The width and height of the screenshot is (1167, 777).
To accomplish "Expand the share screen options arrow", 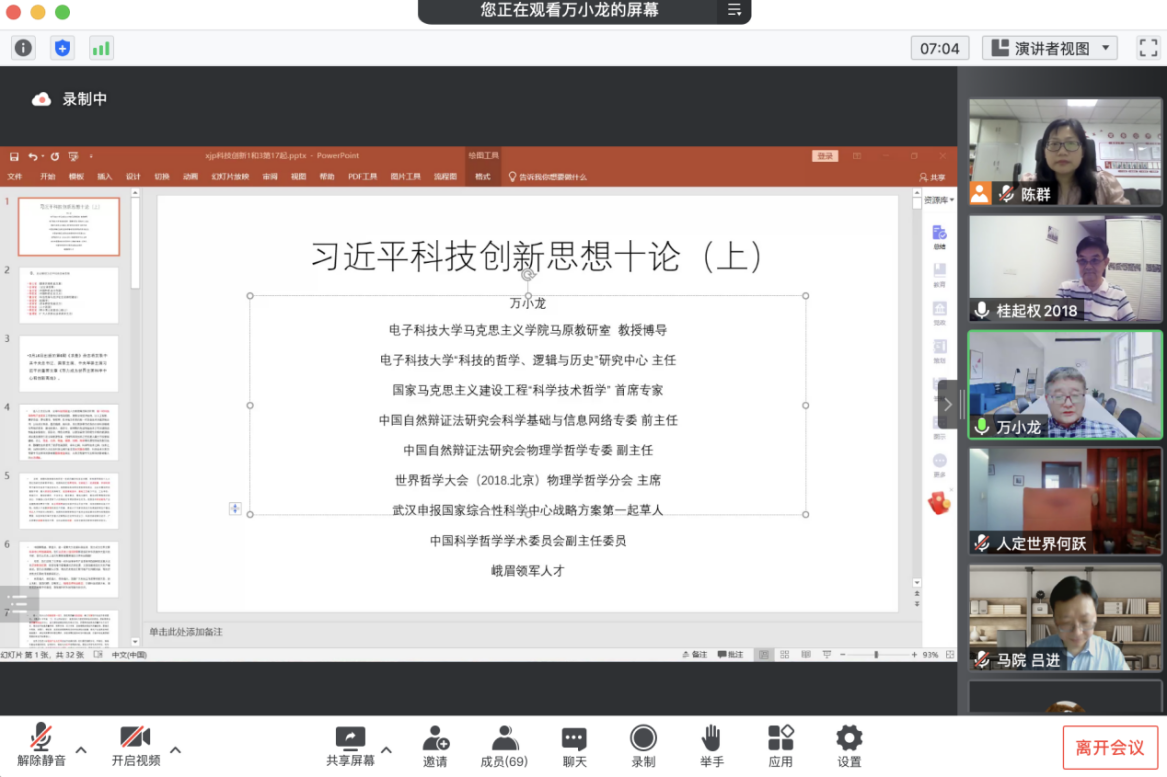I will (386, 749).
